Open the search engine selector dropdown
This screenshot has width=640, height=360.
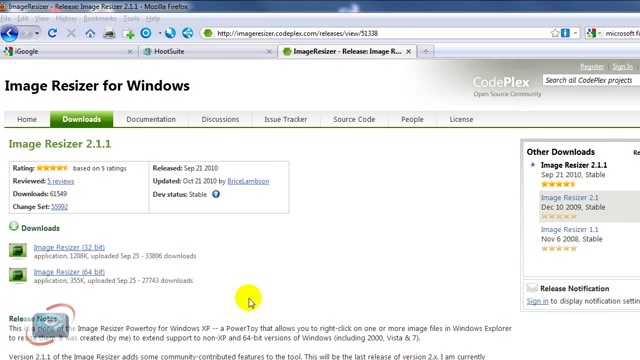[594, 33]
